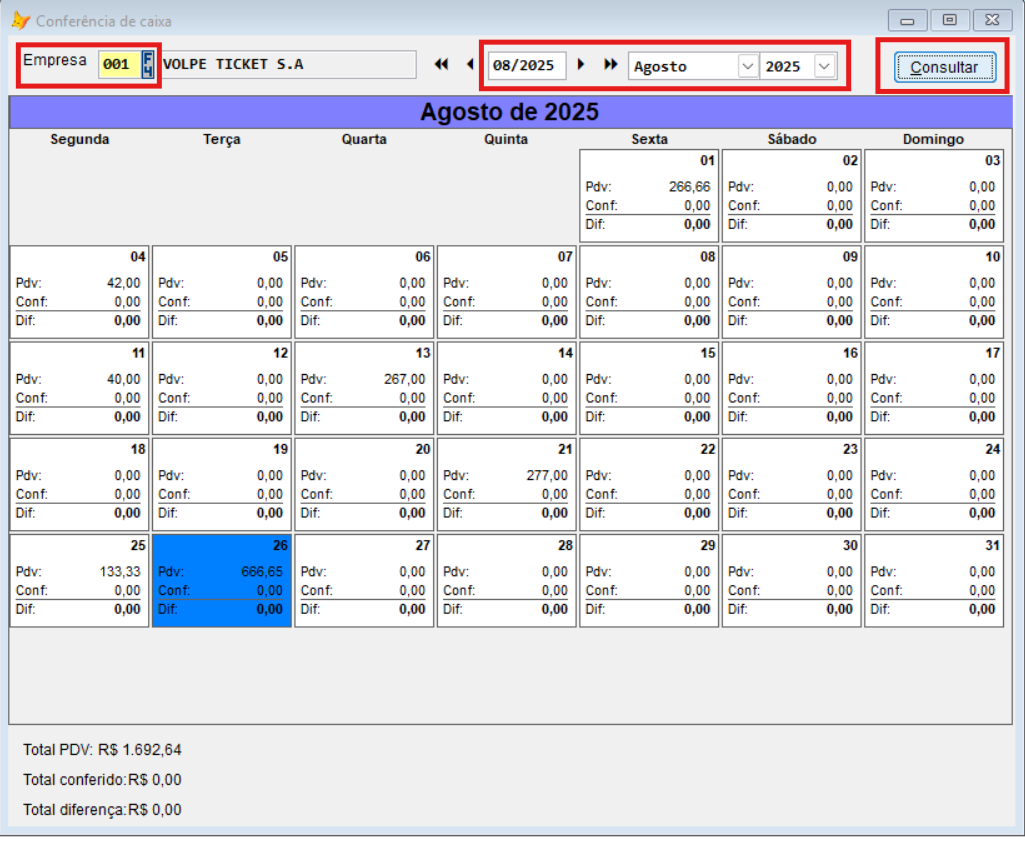Click the 08/2025 period input field

(526, 66)
